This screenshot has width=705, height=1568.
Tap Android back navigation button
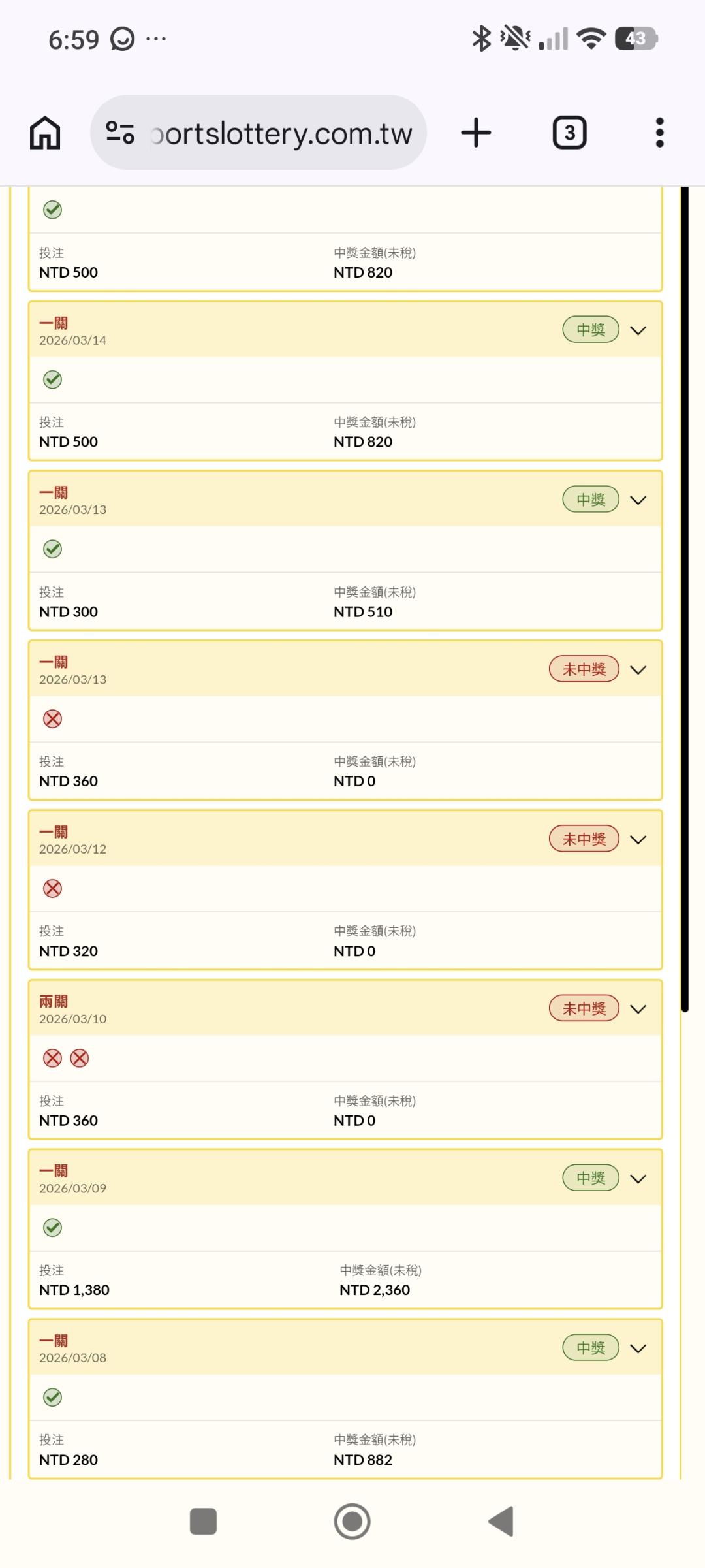501,1521
